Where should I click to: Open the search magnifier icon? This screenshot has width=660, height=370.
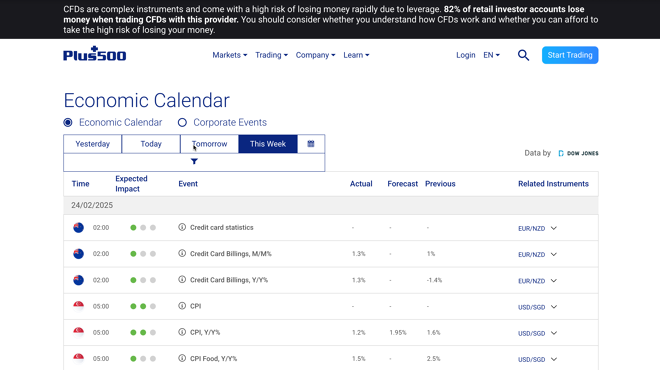(x=523, y=55)
